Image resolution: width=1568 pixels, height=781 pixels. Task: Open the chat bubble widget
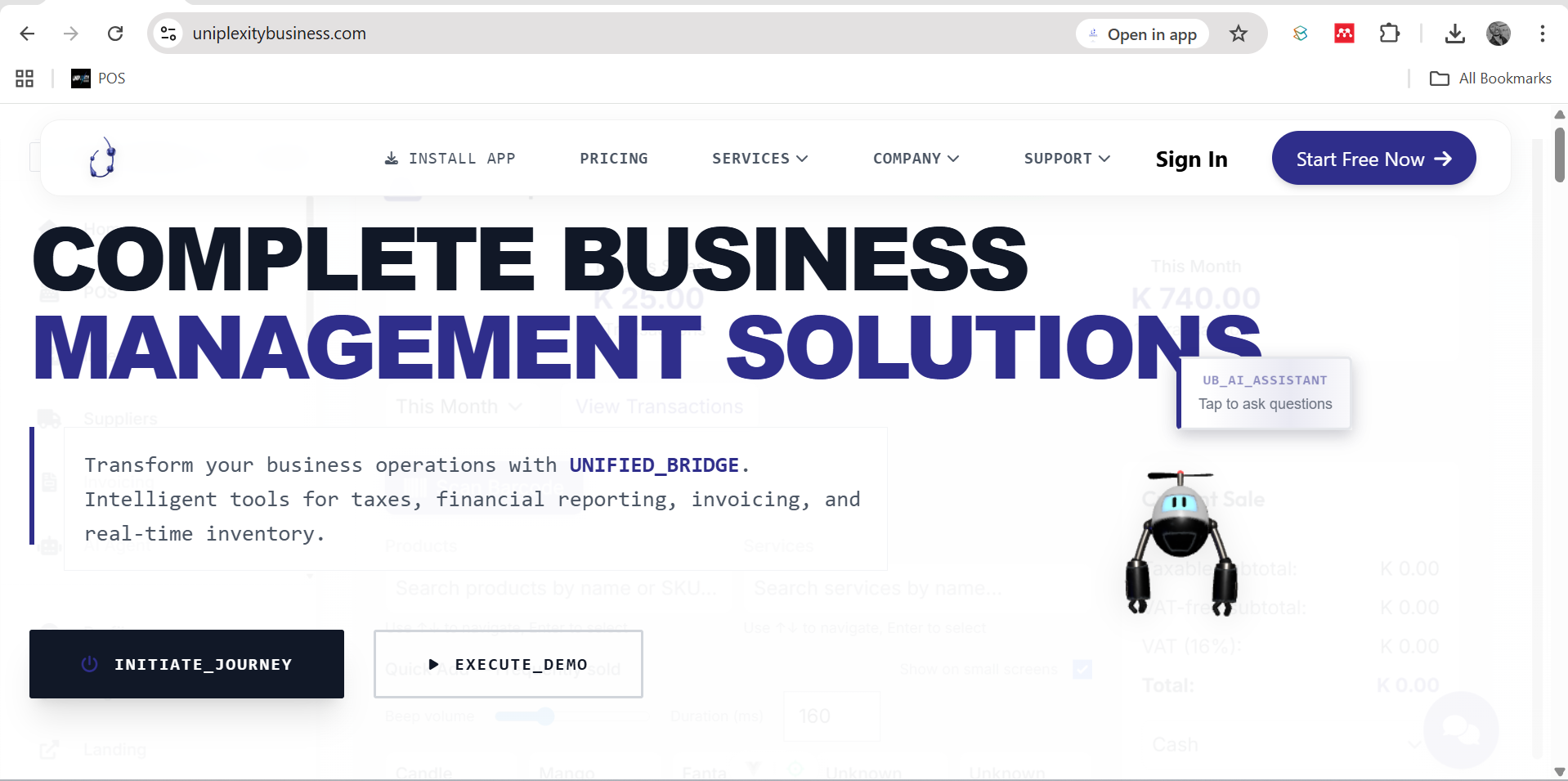[x=1461, y=730]
